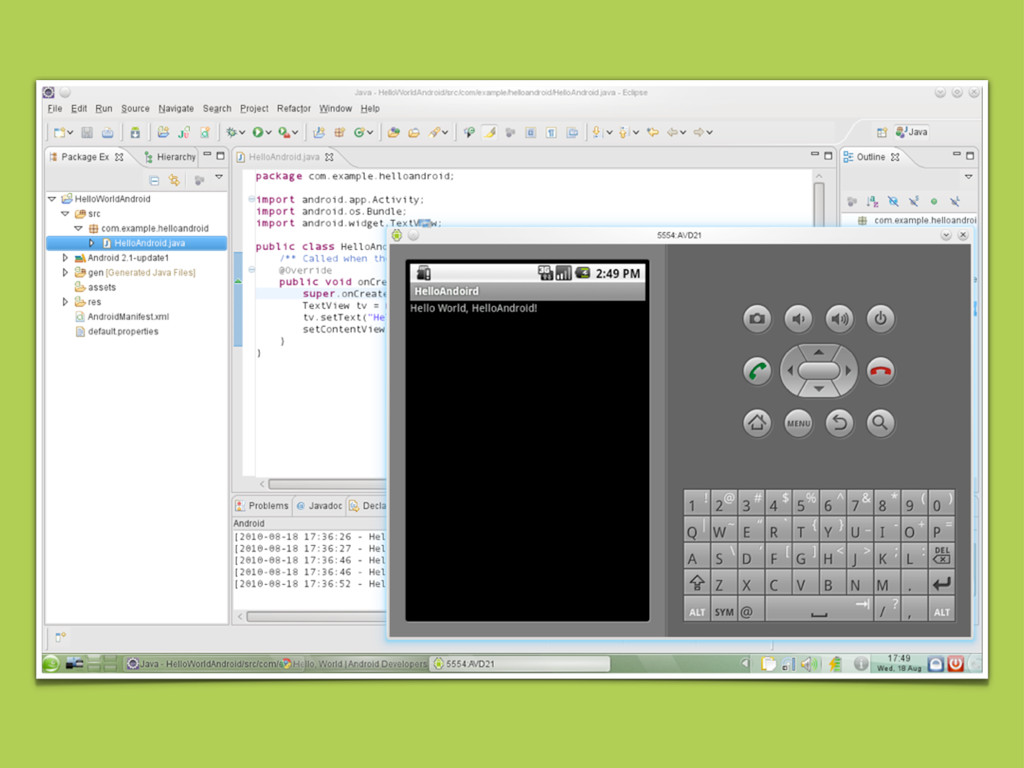Lower volume with emulator volume-down button
The width and height of the screenshot is (1024, 768).
[x=798, y=319]
